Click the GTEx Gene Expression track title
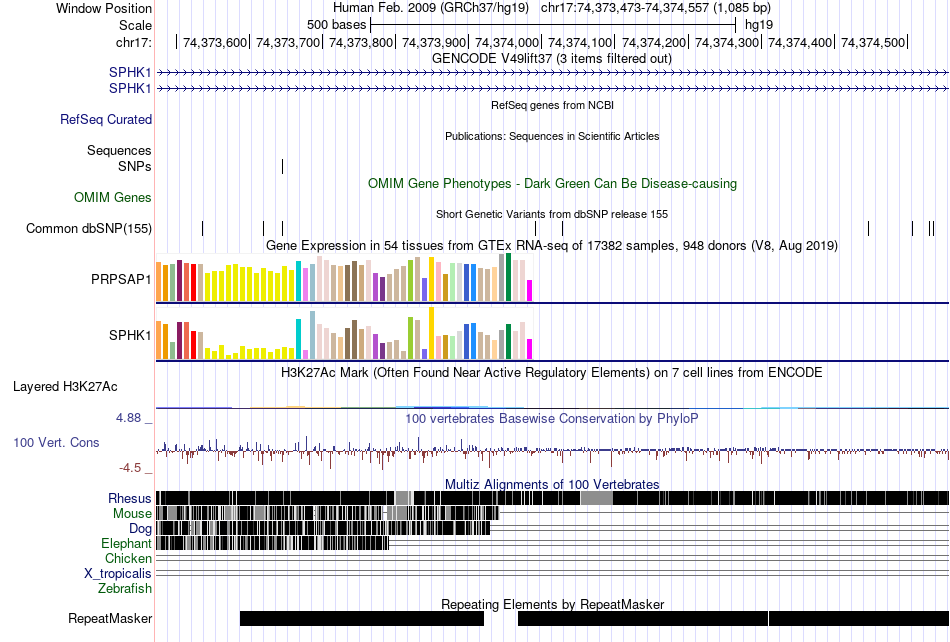 (552, 245)
